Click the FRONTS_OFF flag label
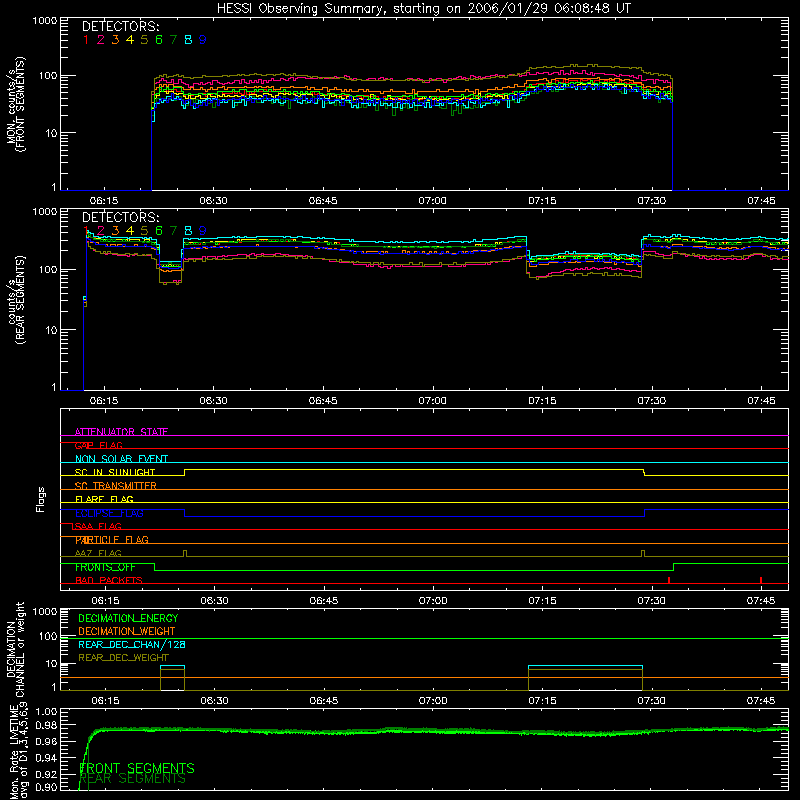The width and height of the screenshot is (800, 800). tap(105, 567)
